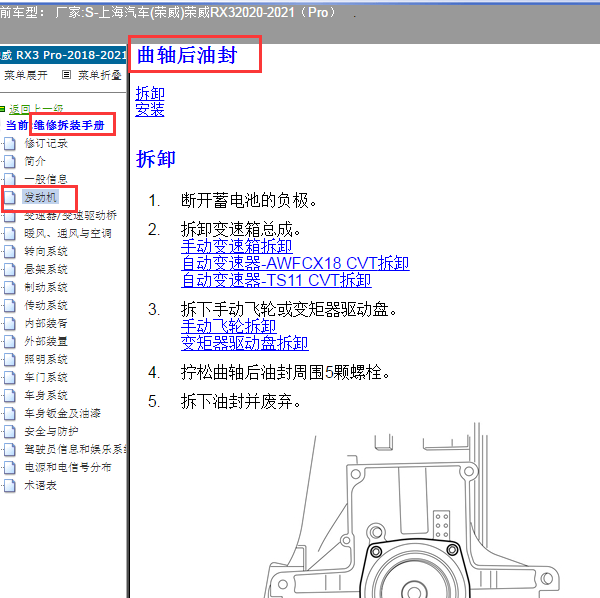Image resolution: width=600 pixels, height=598 pixels.
Task: Open 外部装置 section
Action: click(46, 341)
